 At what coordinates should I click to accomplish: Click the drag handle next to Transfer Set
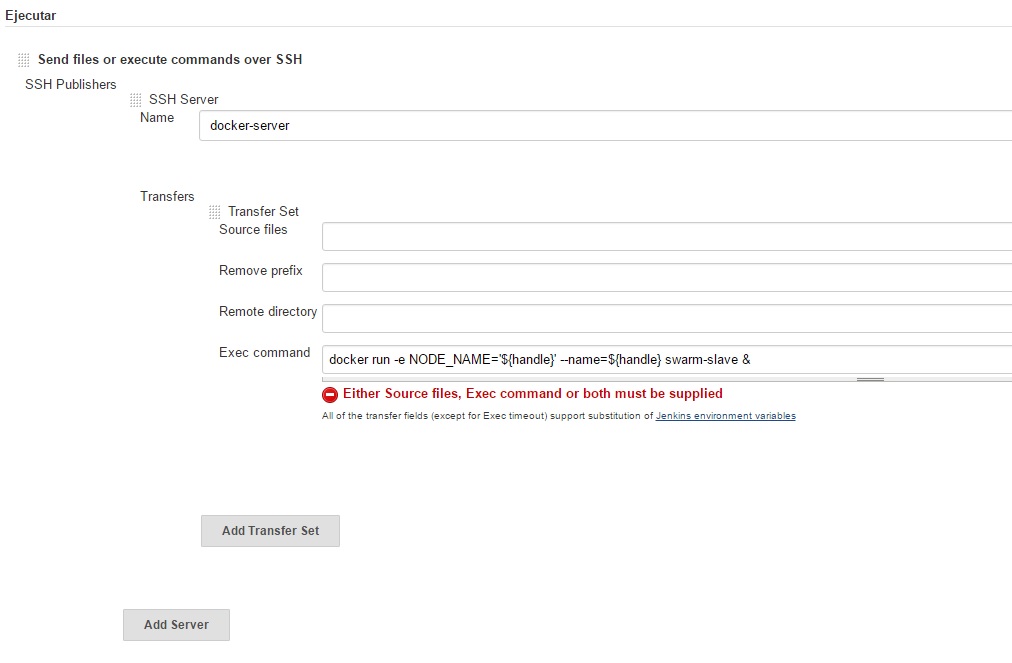click(x=215, y=212)
